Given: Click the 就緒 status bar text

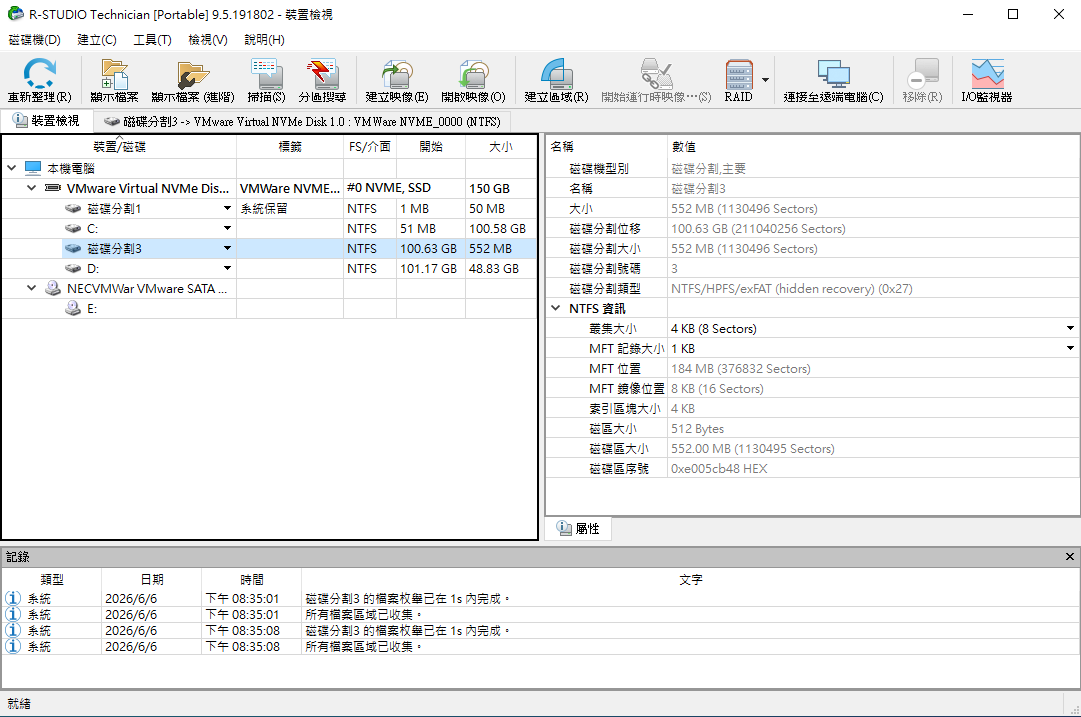Looking at the screenshot, I should tap(19, 703).
